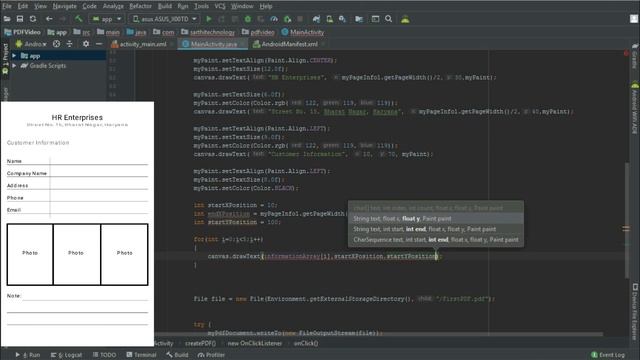Open the TODO tool window
The width and height of the screenshot is (640, 360).
click(x=104, y=355)
